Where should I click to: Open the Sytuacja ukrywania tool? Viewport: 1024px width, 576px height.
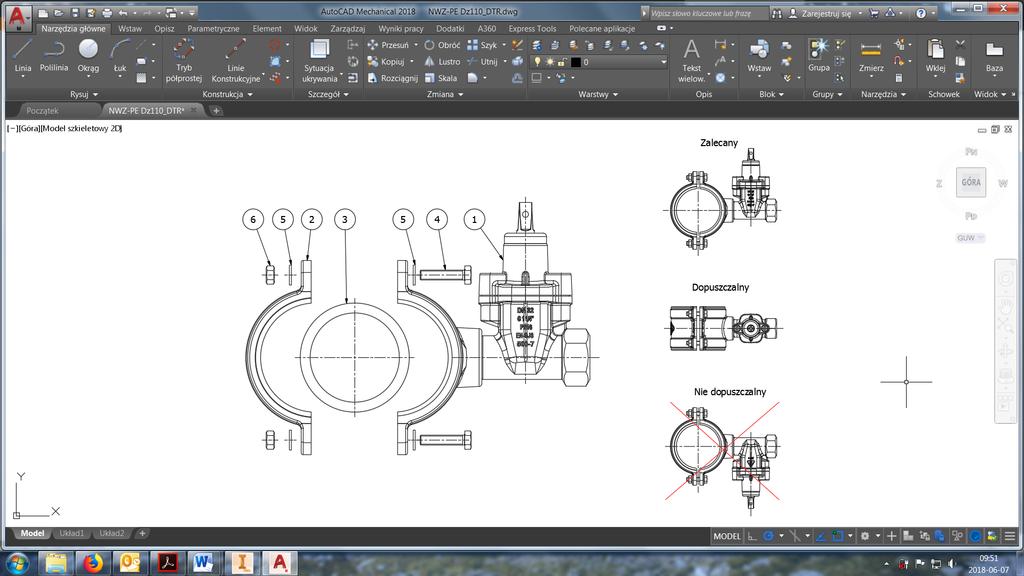click(x=319, y=60)
